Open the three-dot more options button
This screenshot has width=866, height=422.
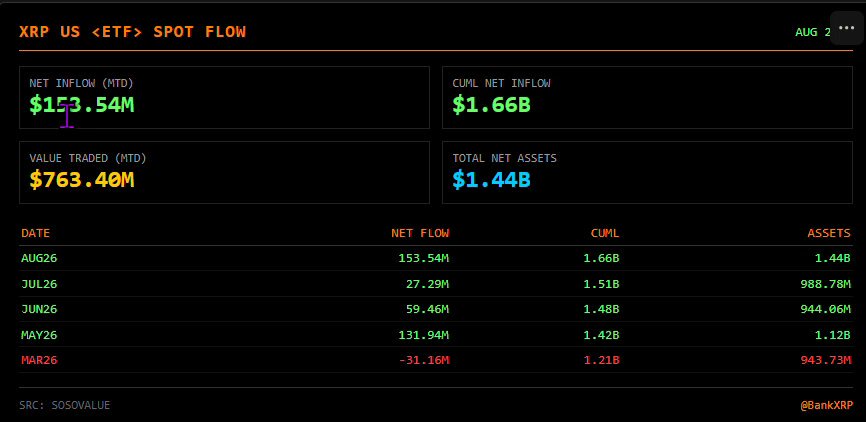846,28
